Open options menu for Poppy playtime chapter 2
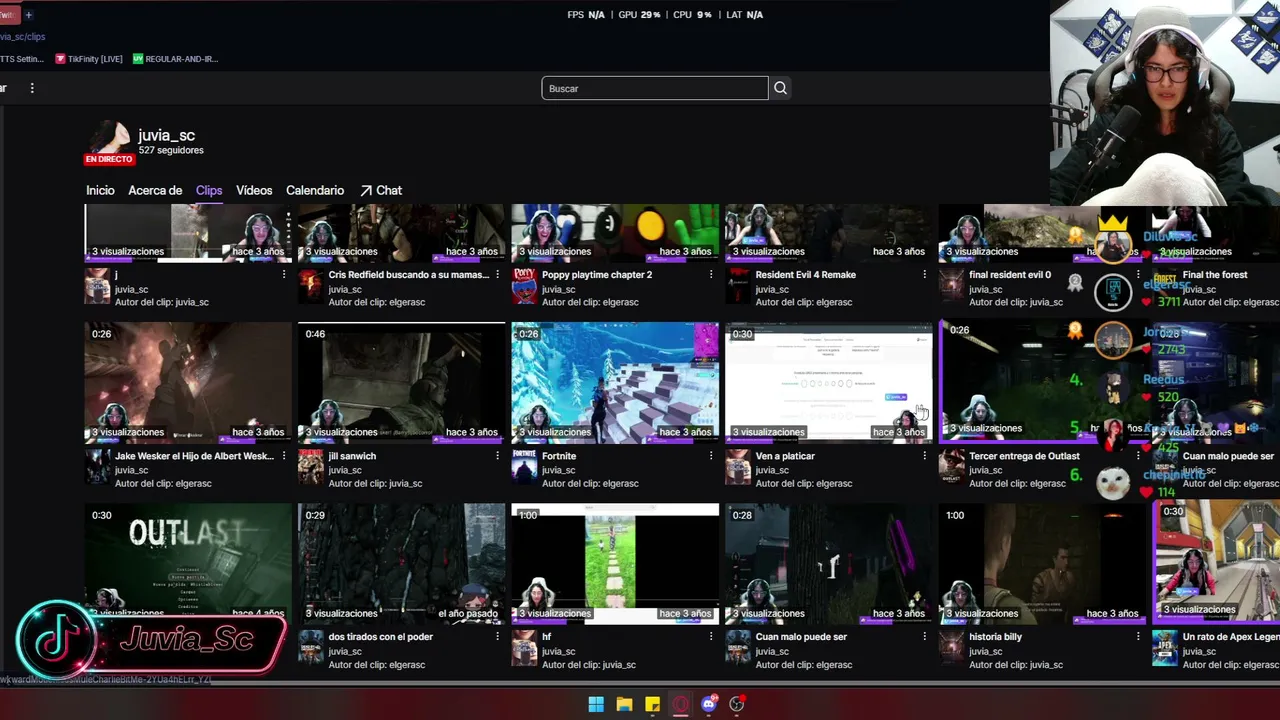 711,274
